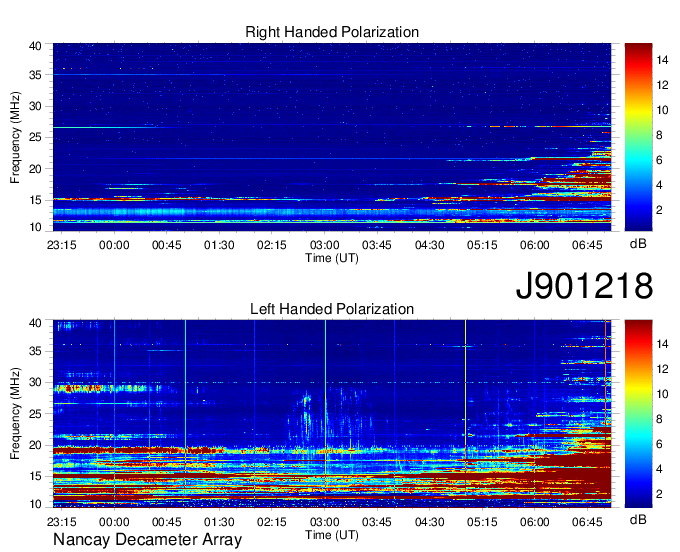Click the "03:45" time tick of the Left Handed plot
Viewport: 680px width, 552px height.
tap(377, 522)
